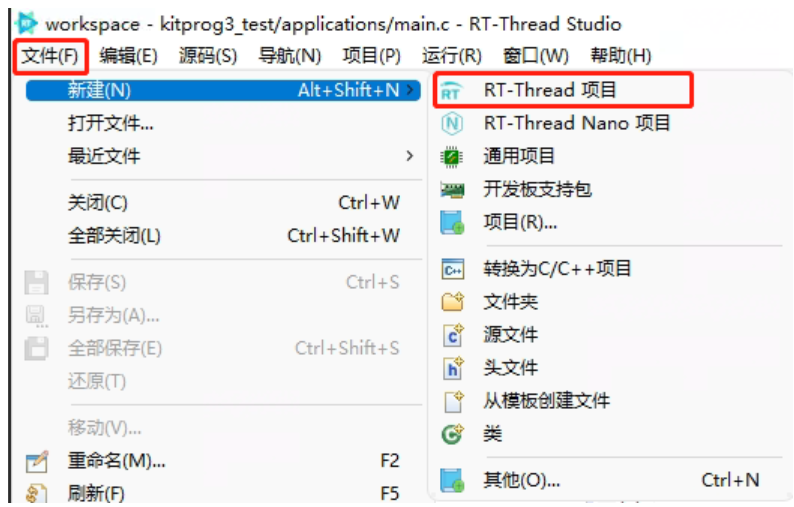
Task: Click the RT-Thread Nano project N icon
Action: click(x=452, y=123)
